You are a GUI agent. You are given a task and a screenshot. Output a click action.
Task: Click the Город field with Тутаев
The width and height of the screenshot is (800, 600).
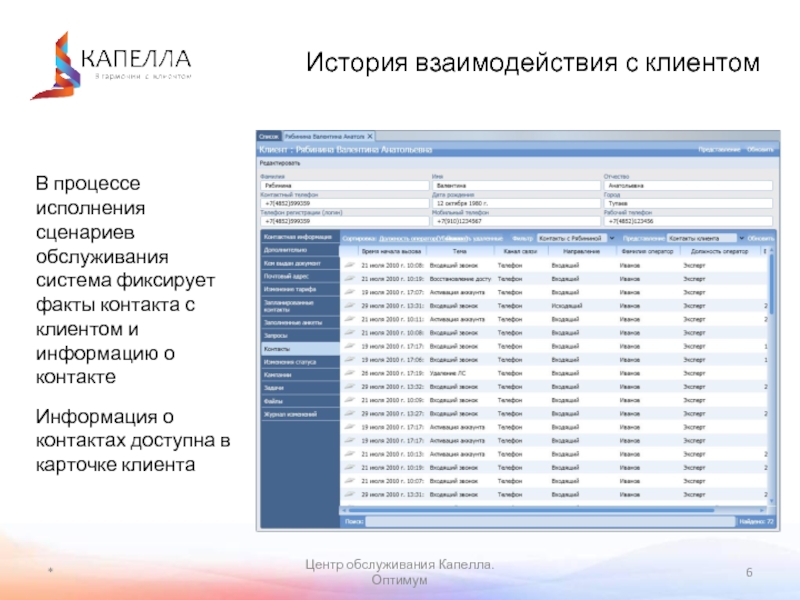[688, 203]
